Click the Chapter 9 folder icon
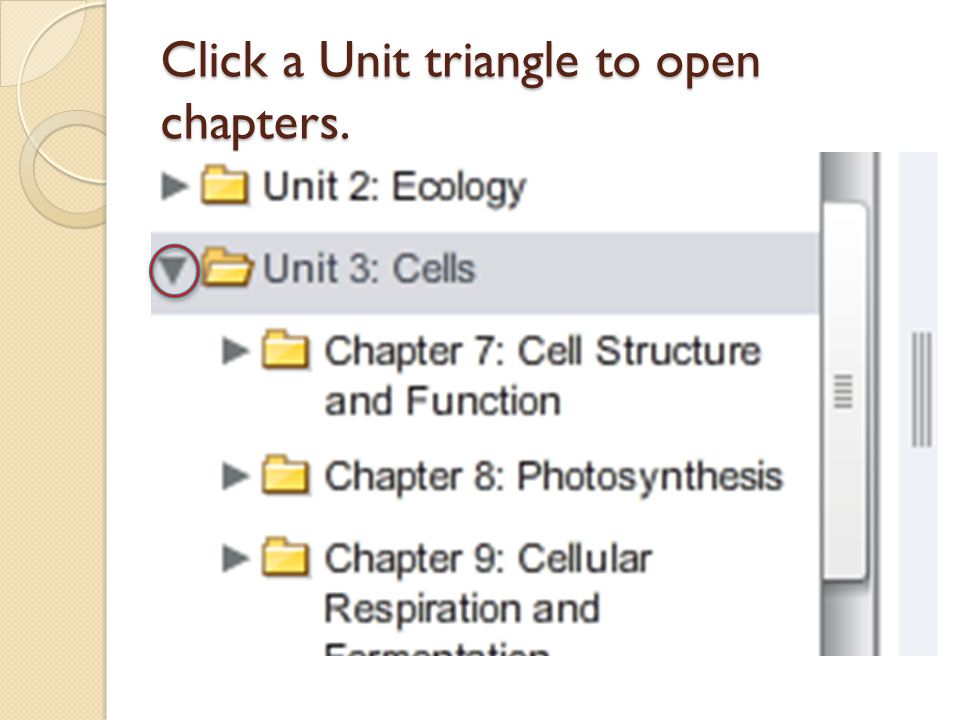Image resolution: width=960 pixels, height=720 pixels. (x=285, y=557)
